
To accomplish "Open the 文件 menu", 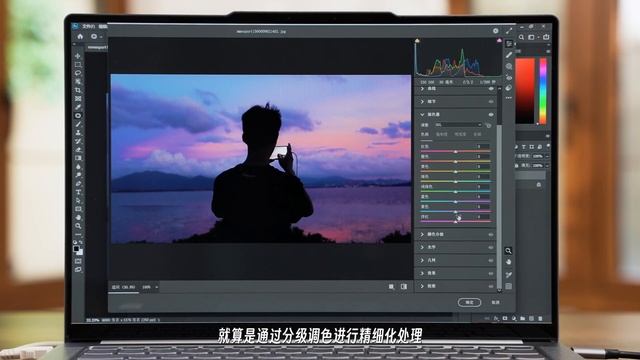I will (89, 27).
